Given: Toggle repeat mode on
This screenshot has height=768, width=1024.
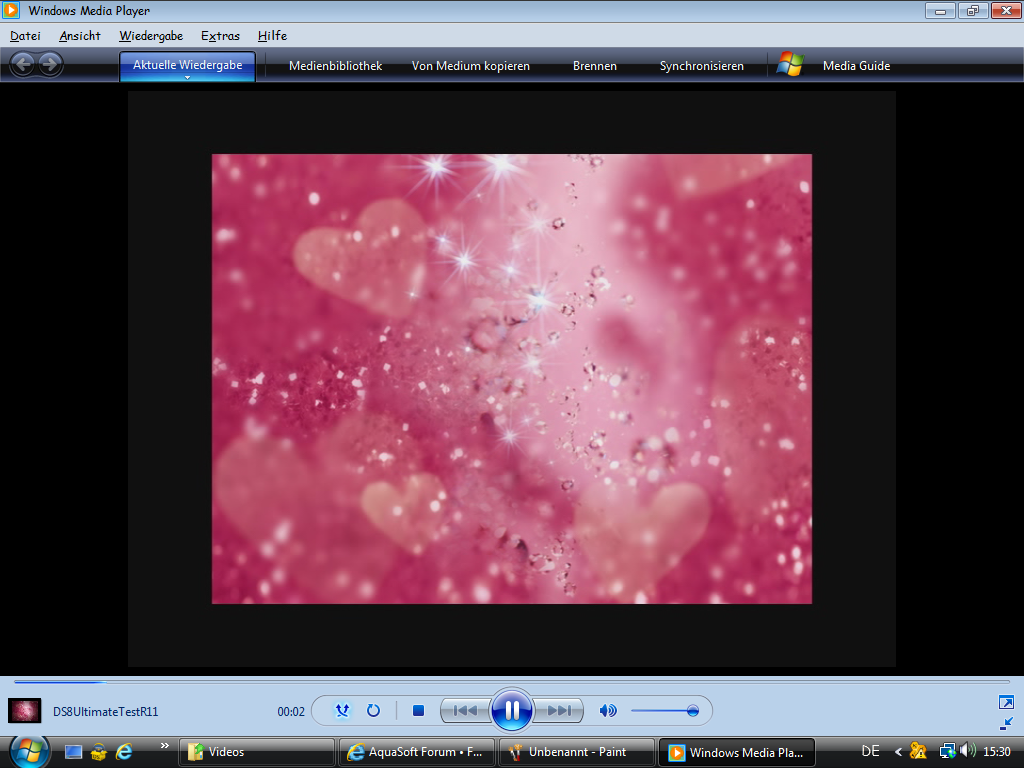Looking at the screenshot, I should [x=373, y=711].
